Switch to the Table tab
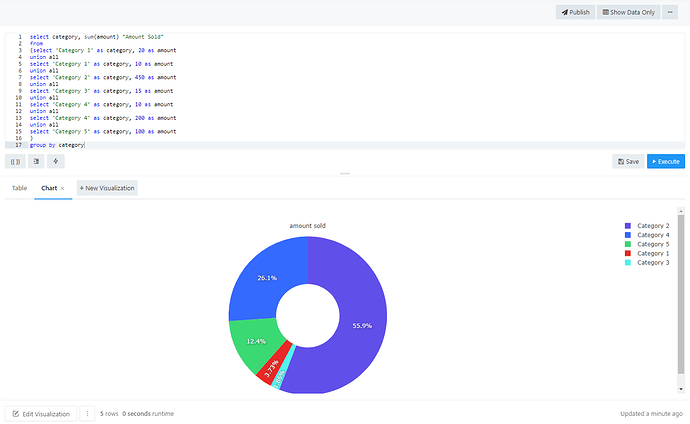Image resolution: width=690 pixels, height=424 pixels. point(19,188)
